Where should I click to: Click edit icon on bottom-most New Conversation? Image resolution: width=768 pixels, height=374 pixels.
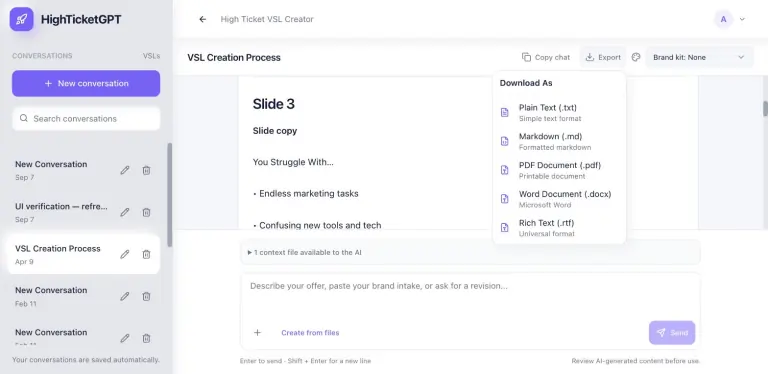point(125,338)
